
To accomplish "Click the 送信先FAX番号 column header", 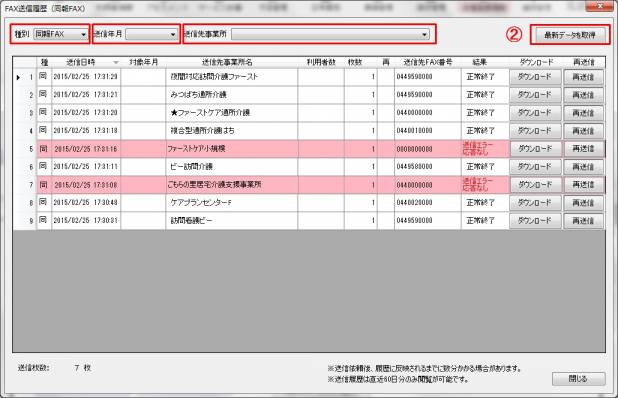I will pos(428,62).
